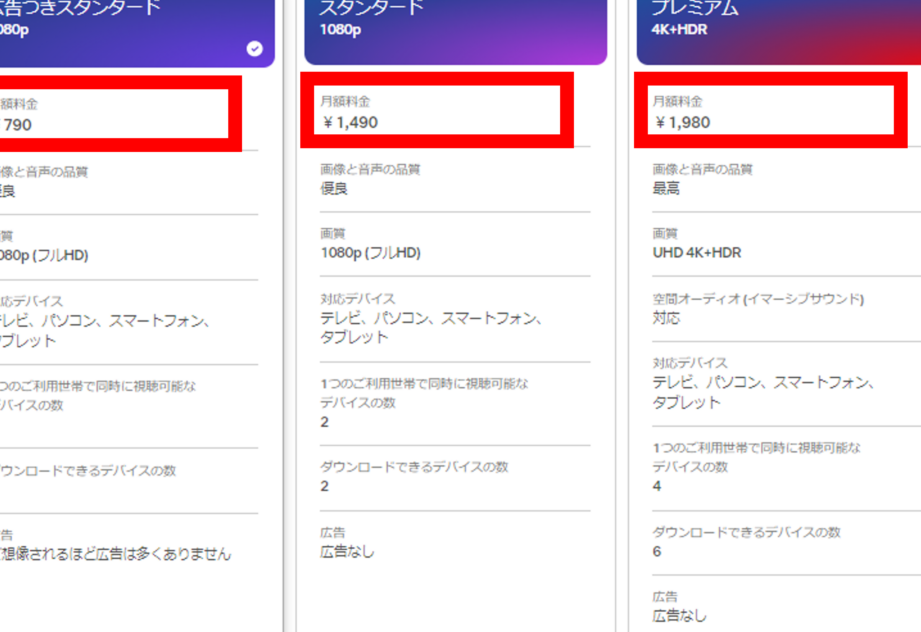921x632 pixels.
Task: Click the Premium 広告なし text
Action: click(x=680, y=616)
